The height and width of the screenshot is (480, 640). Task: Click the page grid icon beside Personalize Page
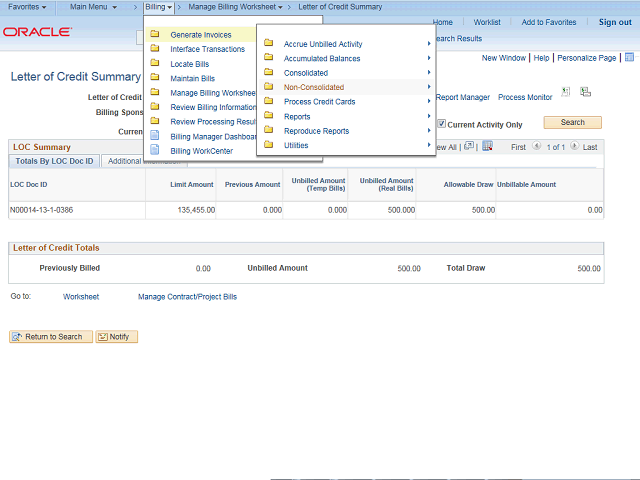[629, 58]
